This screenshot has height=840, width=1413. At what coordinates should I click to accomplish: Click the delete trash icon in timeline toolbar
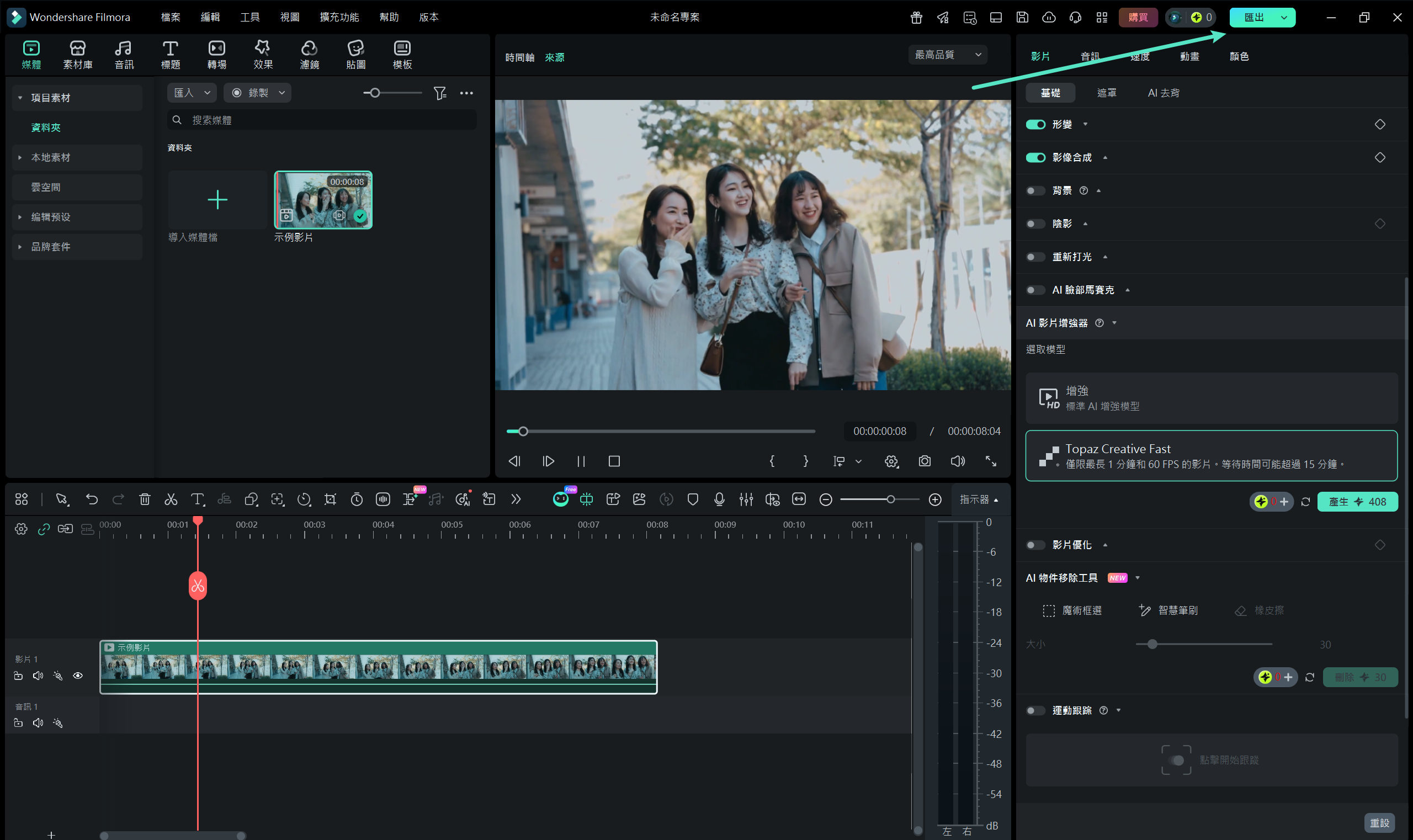pyautogui.click(x=145, y=499)
